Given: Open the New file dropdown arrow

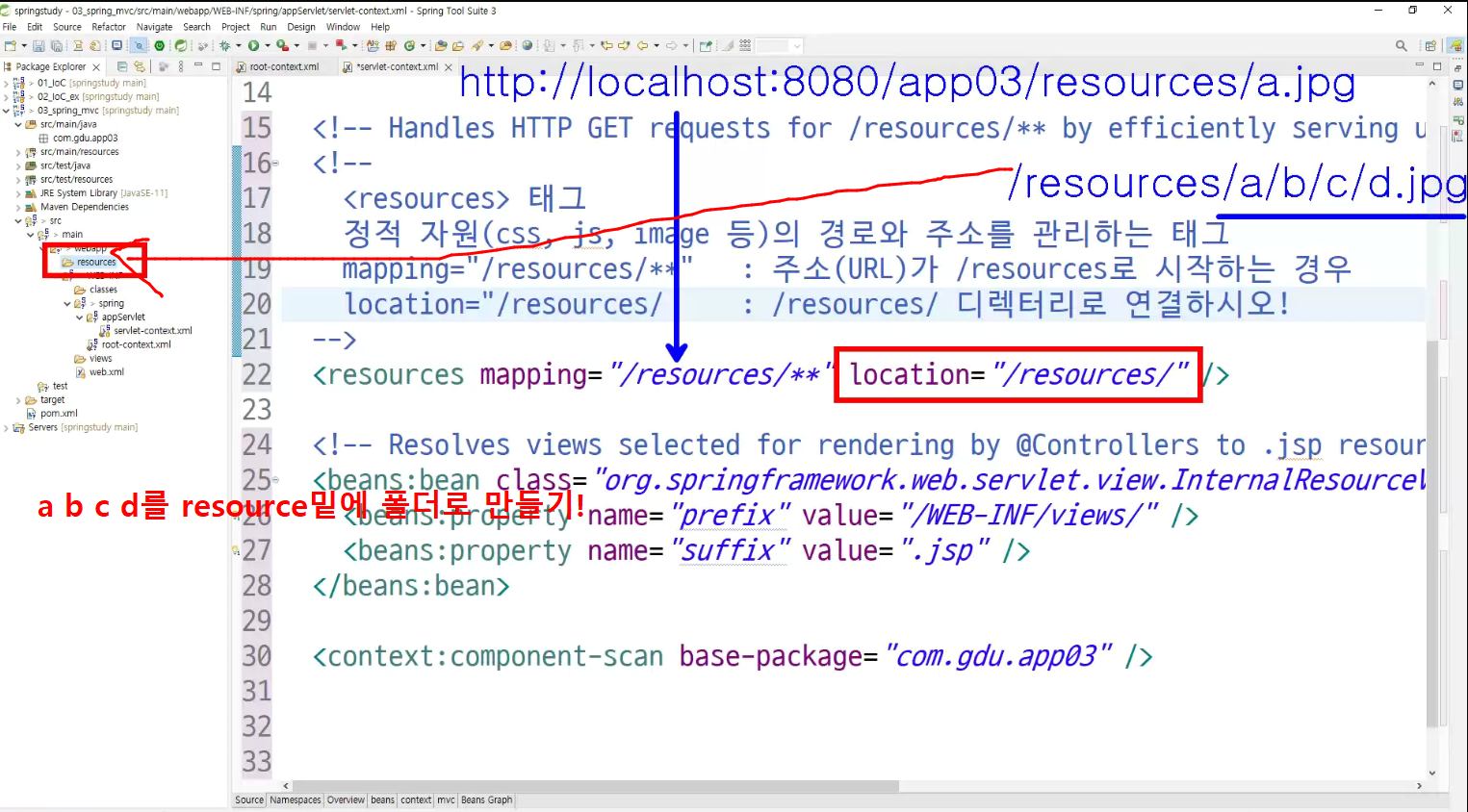Looking at the screenshot, I should pos(23,45).
